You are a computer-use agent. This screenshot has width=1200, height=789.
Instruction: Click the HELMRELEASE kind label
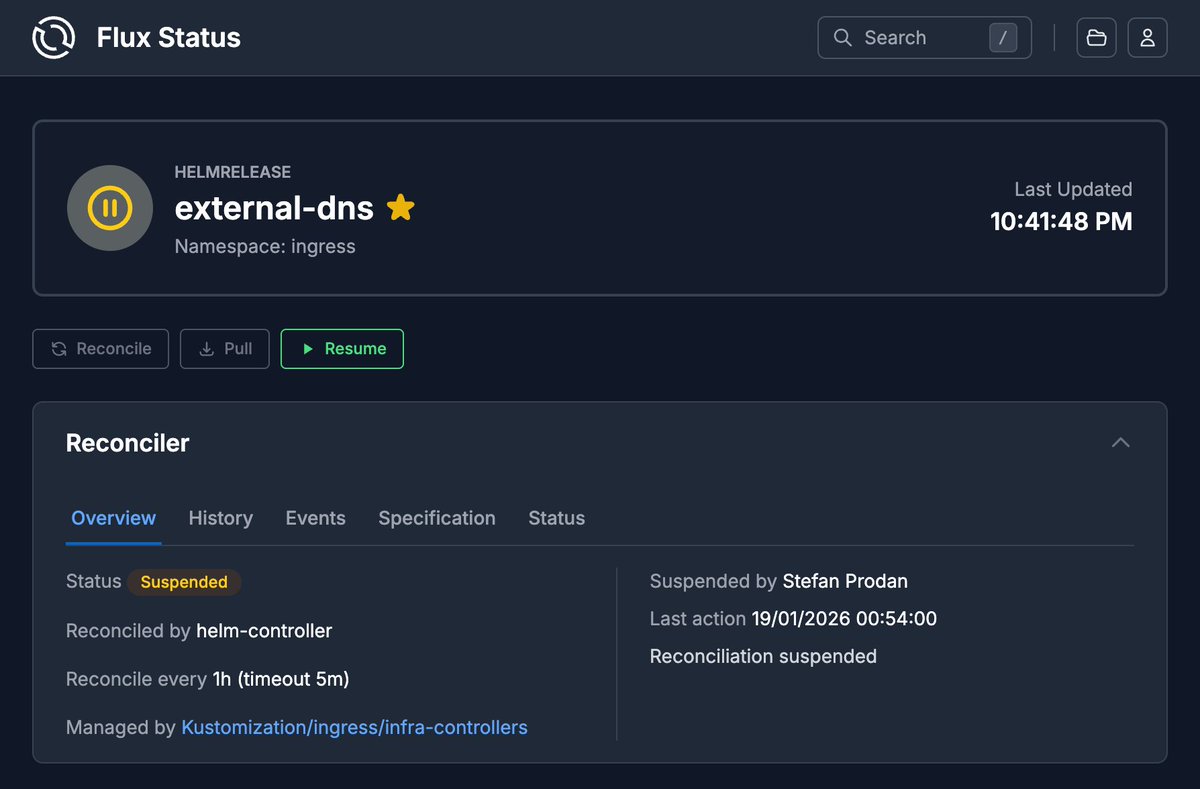coord(233,172)
